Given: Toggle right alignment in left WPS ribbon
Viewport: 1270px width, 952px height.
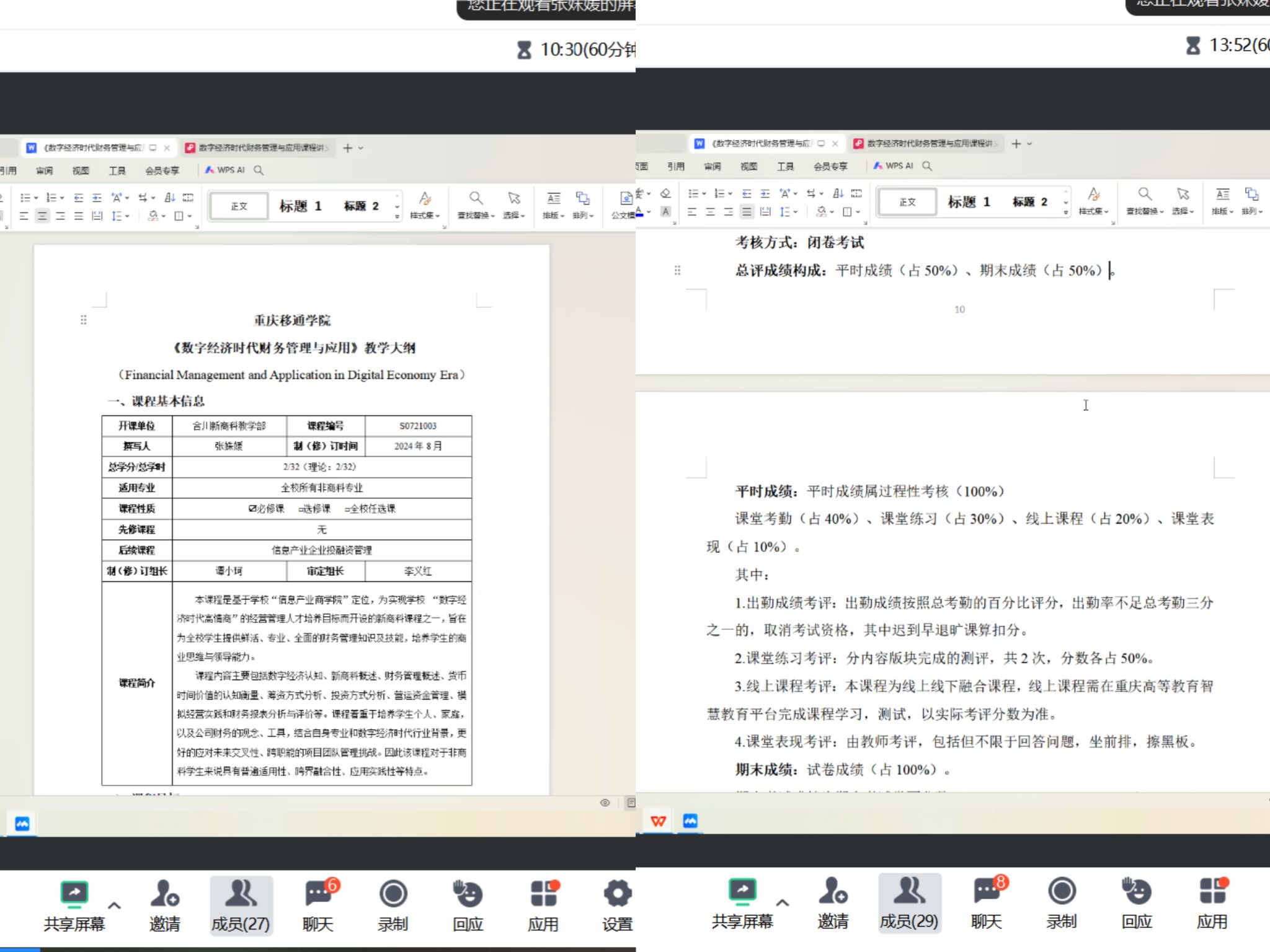Looking at the screenshot, I should (x=60, y=216).
